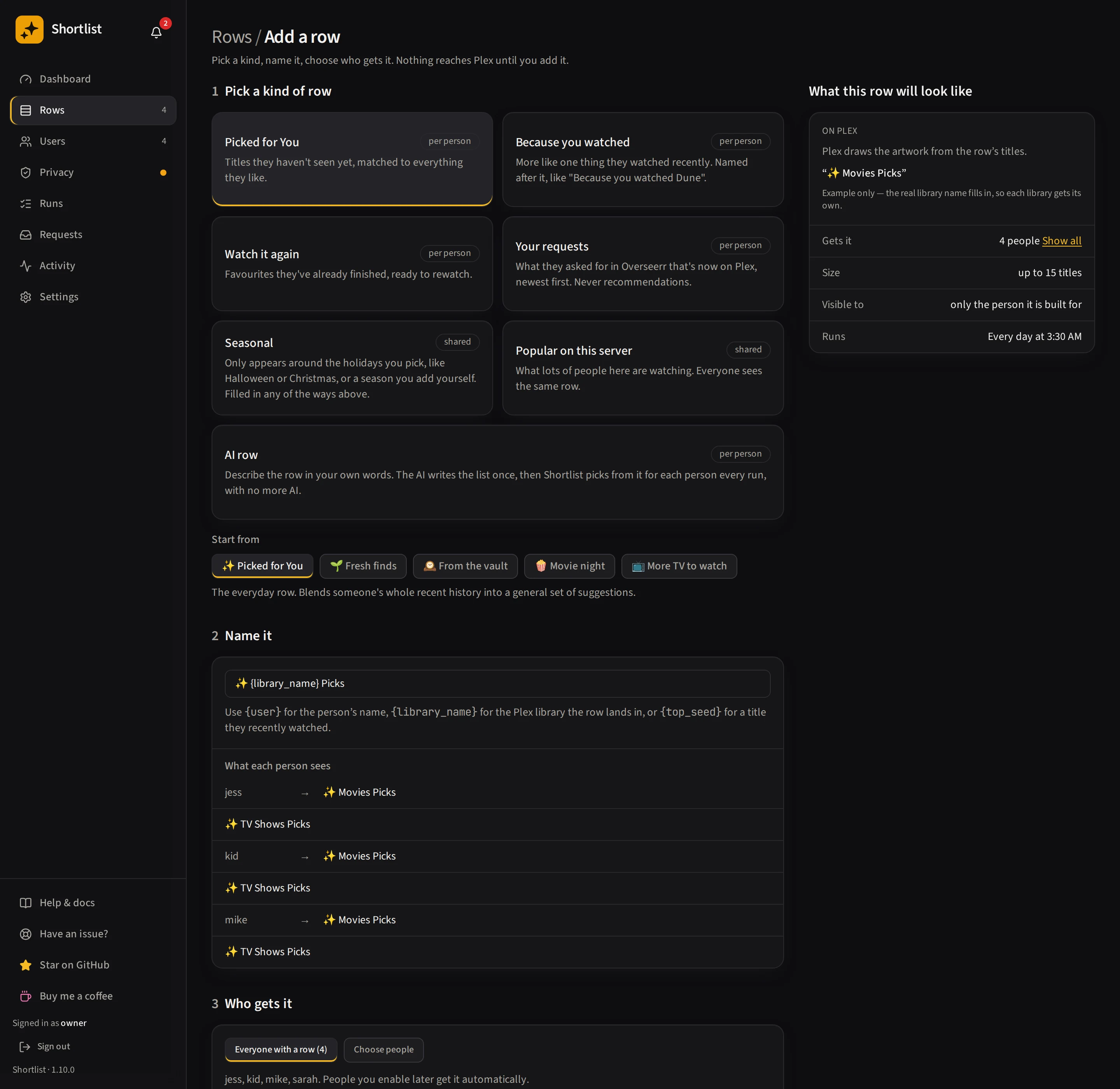Click the Settings gear icon

(26, 297)
